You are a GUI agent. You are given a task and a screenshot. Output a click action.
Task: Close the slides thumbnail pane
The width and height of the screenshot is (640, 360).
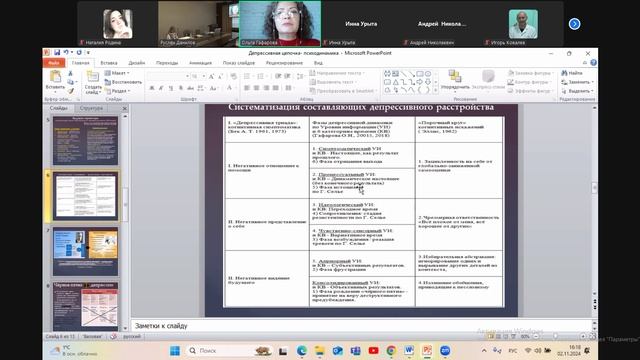tap(124, 108)
